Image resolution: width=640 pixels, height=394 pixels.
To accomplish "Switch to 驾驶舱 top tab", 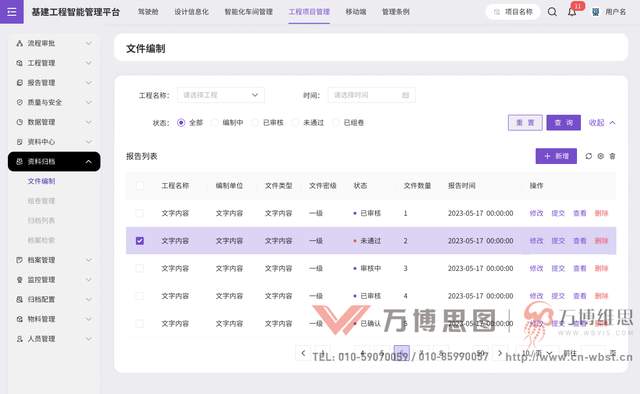I will click(x=148, y=12).
